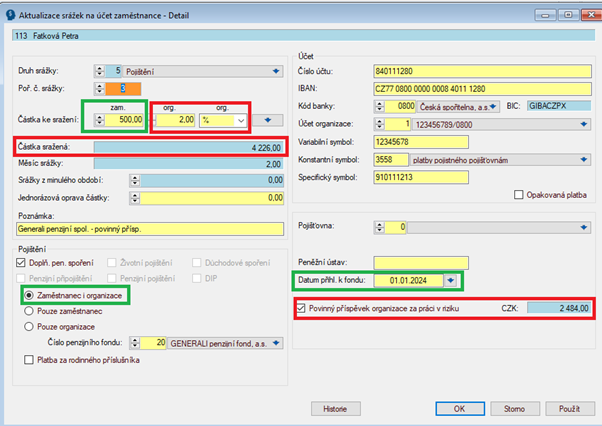Select the Pouze zaměstnanec radio option
The image size is (602, 426).
click(x=27, y=312)
